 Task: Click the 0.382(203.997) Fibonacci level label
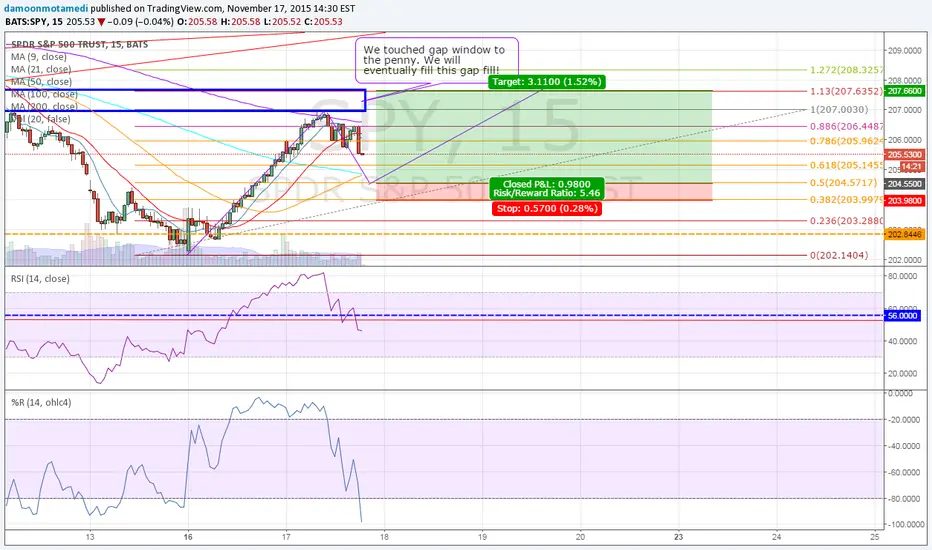tap(846, 200)
